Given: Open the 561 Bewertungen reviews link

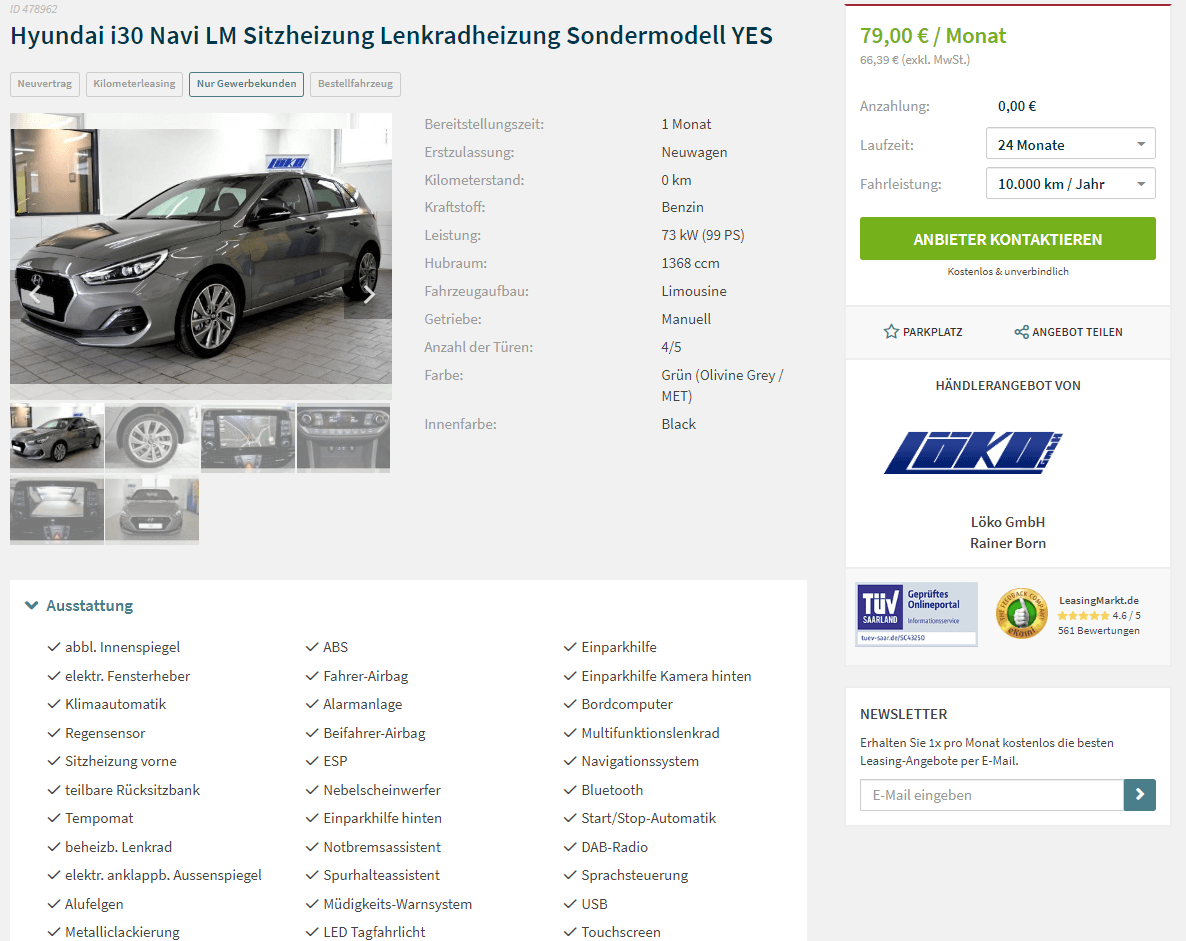Looking at the screenshot, I should click(1098, 631).
